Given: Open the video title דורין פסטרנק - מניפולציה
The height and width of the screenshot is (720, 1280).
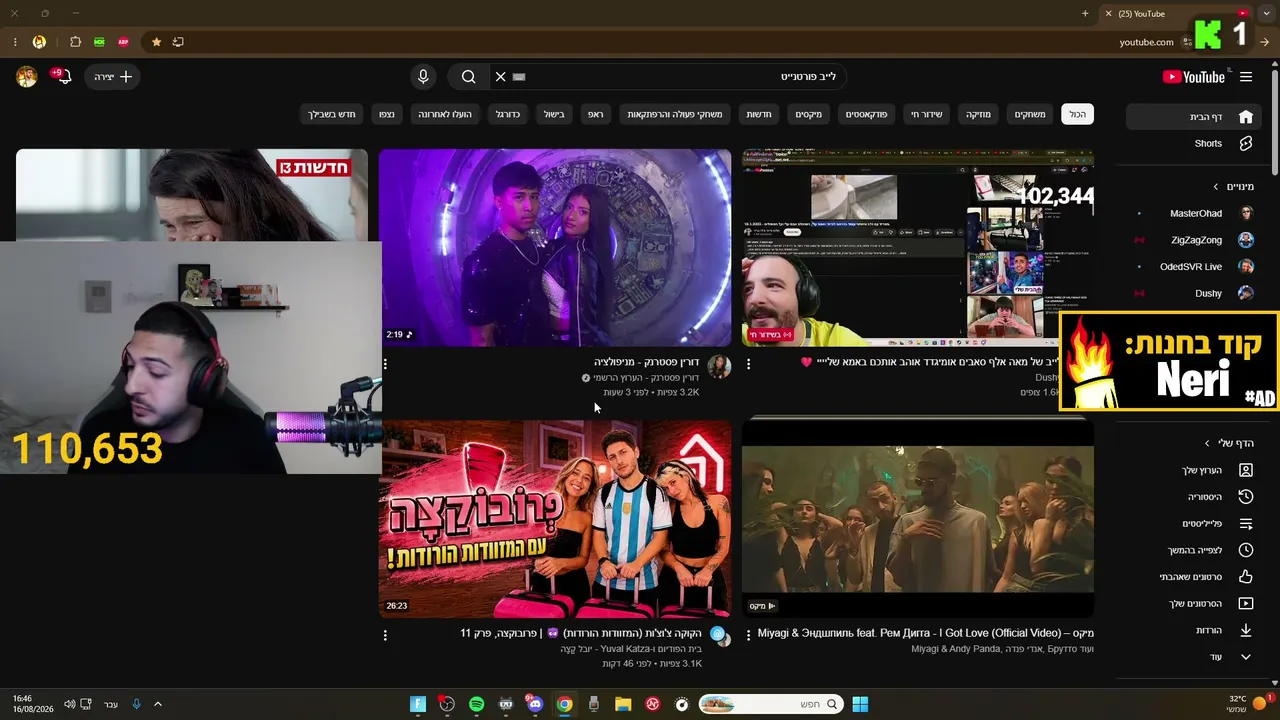Looking at the screenshot, I should pyautogui.click(x=647, y=362).
